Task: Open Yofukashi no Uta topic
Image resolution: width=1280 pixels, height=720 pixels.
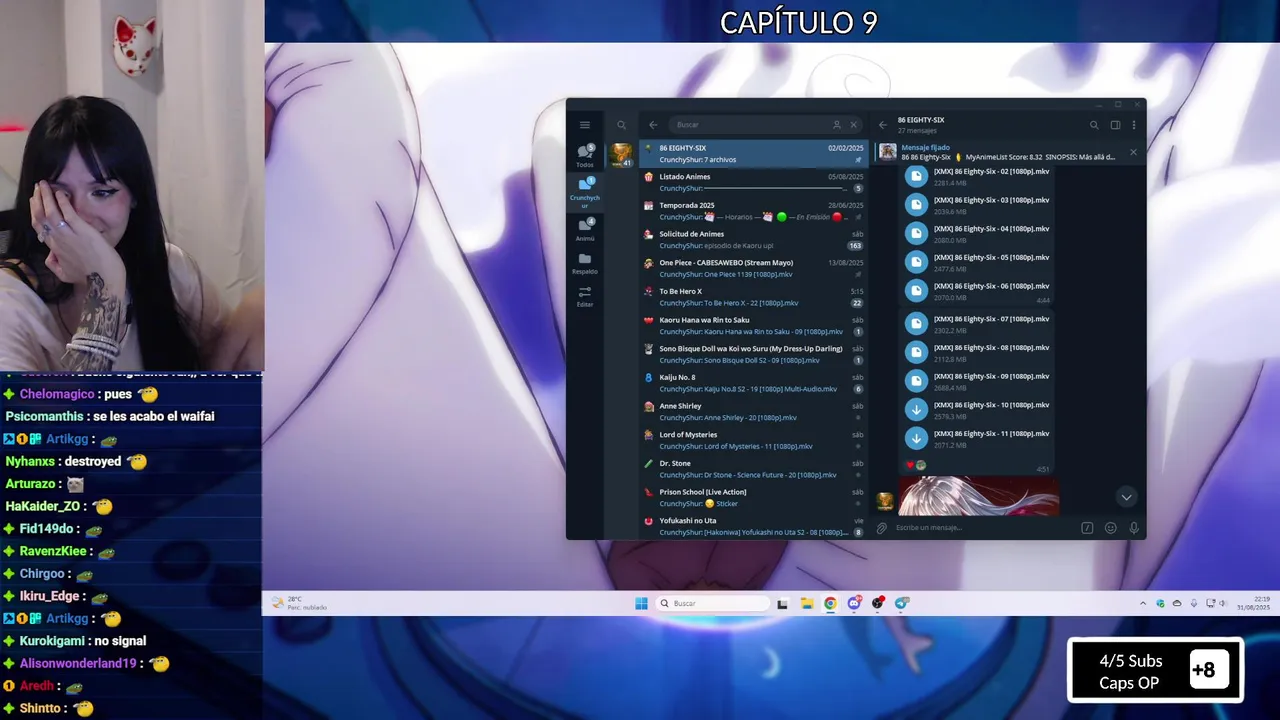Action: (754, 526)
